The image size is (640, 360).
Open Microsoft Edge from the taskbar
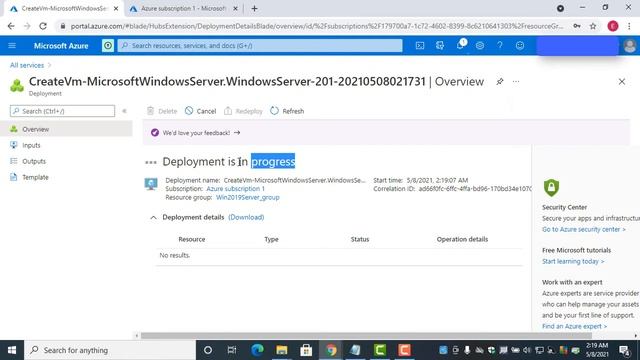coord(257,350)
